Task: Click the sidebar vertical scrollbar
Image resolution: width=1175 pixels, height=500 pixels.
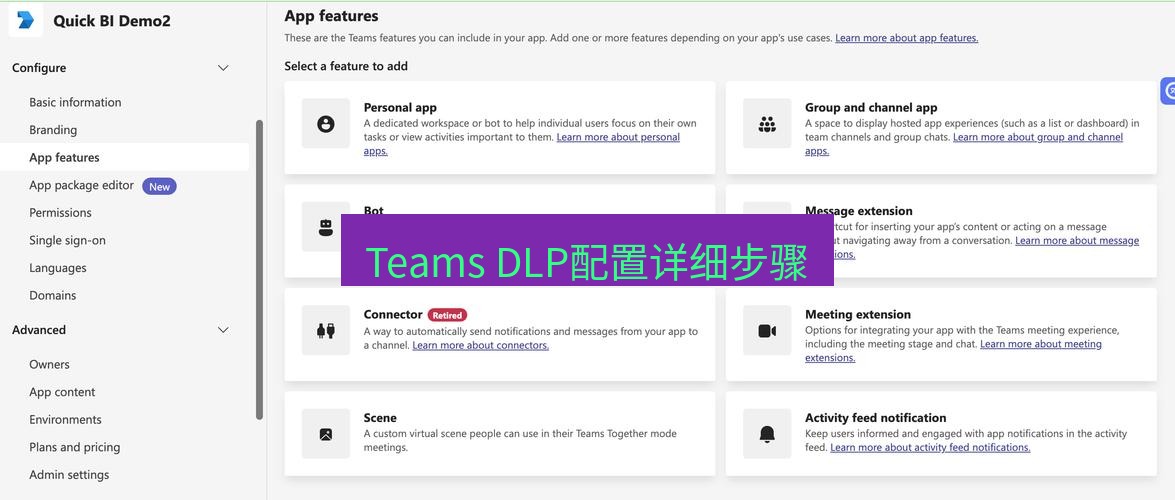Action: click(259, 270)
